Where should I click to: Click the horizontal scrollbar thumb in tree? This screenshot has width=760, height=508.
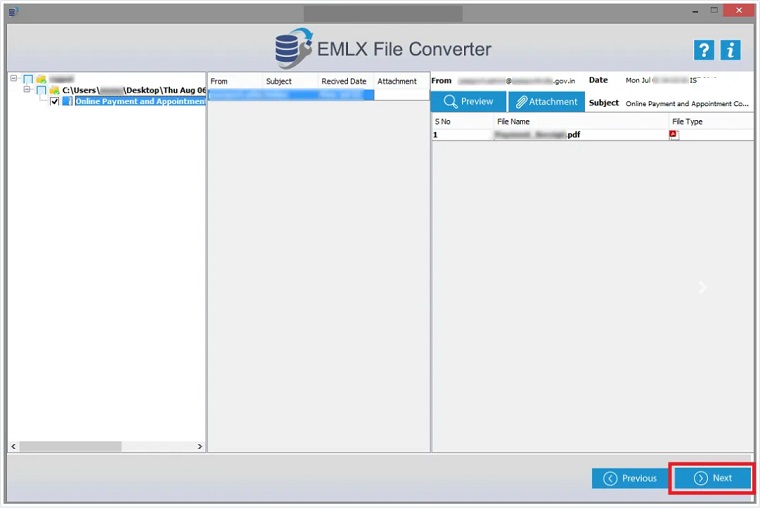pos(70,446)
